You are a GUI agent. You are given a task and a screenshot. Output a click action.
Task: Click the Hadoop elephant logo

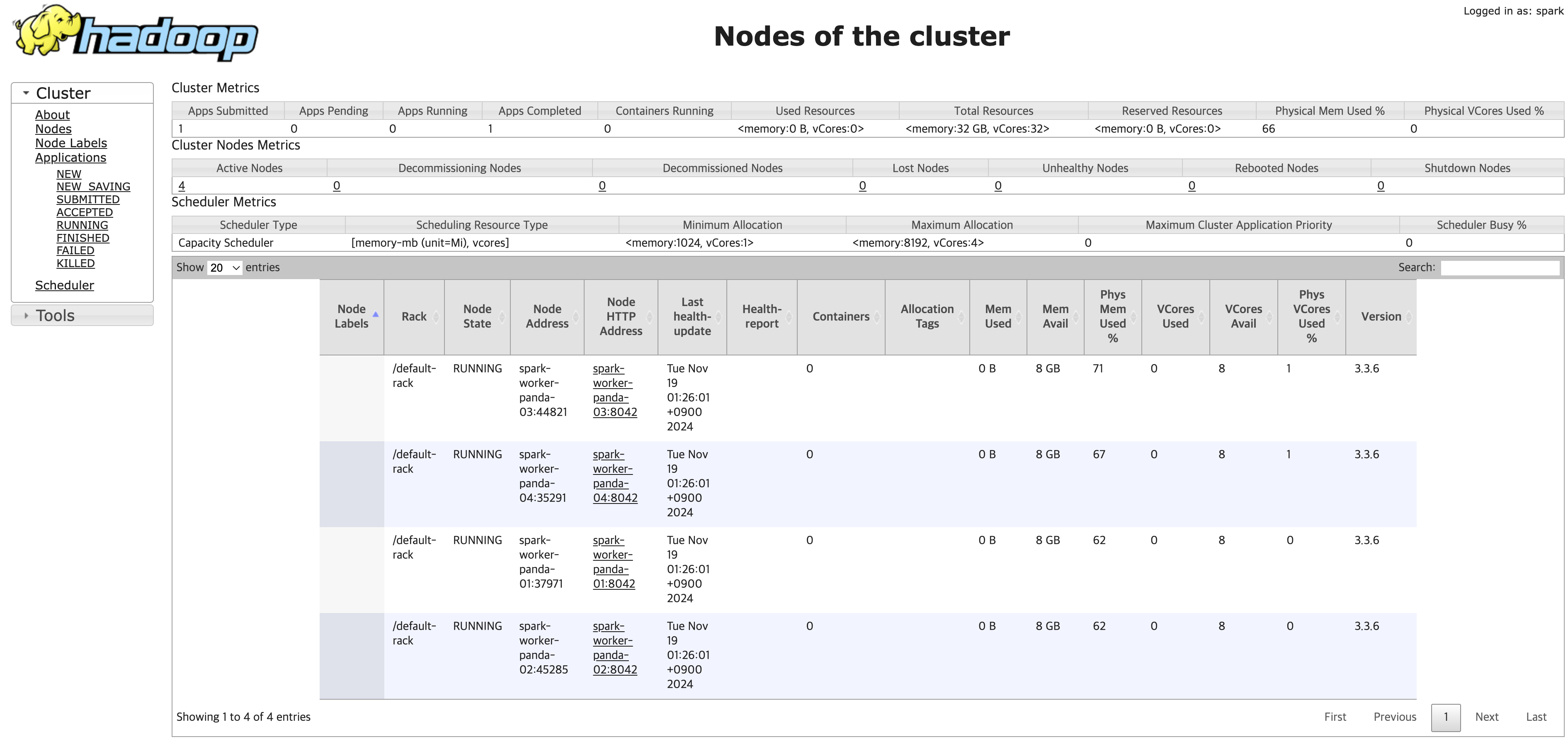point(135,33)
